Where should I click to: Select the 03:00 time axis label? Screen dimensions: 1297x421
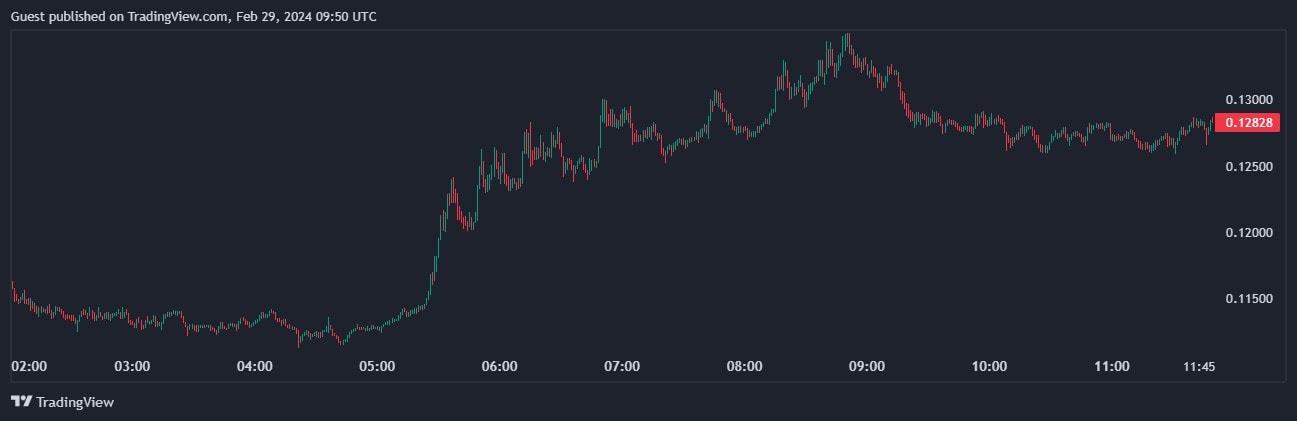132,367
